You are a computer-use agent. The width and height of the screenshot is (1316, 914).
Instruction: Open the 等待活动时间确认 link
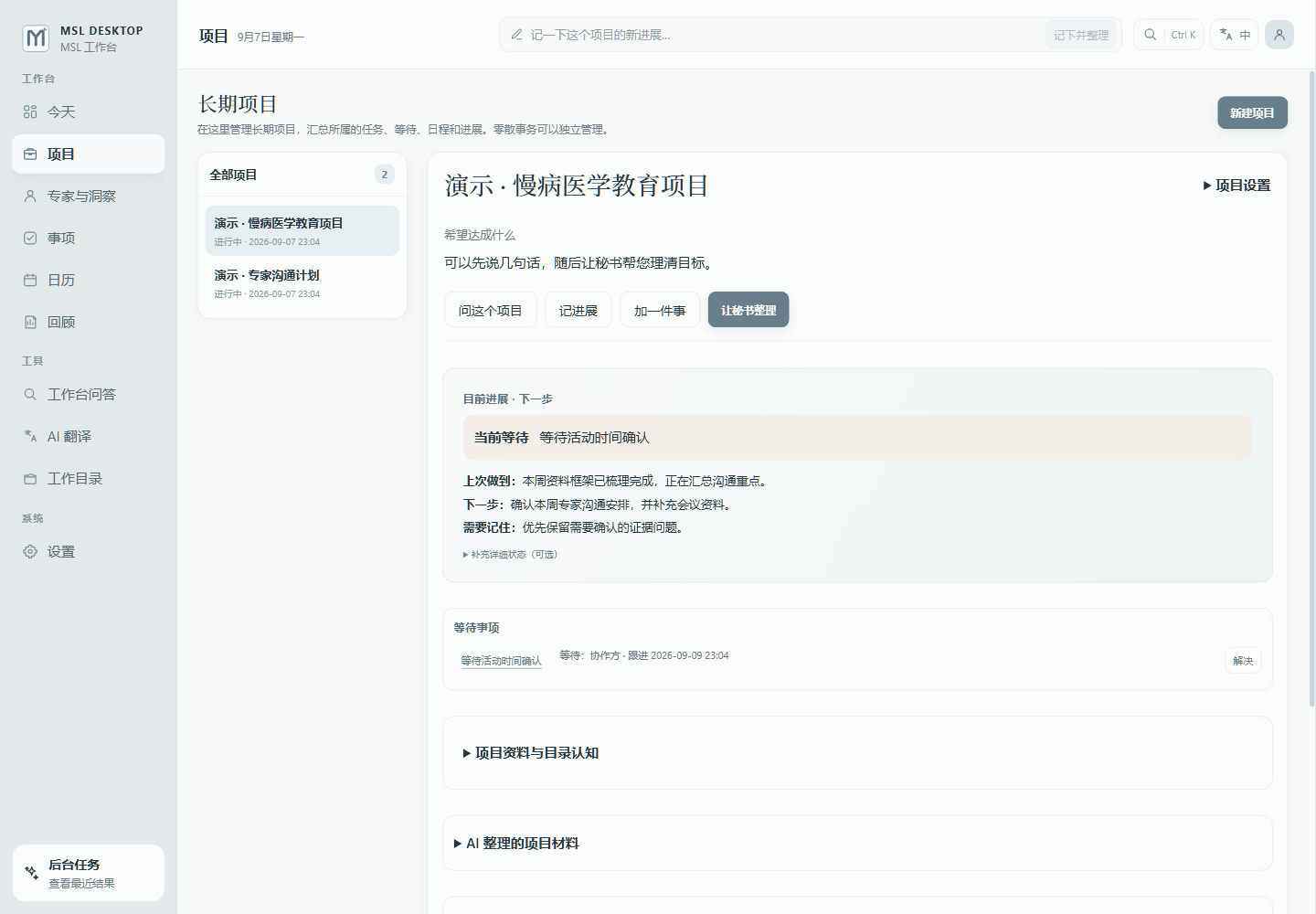coord(501,661)
